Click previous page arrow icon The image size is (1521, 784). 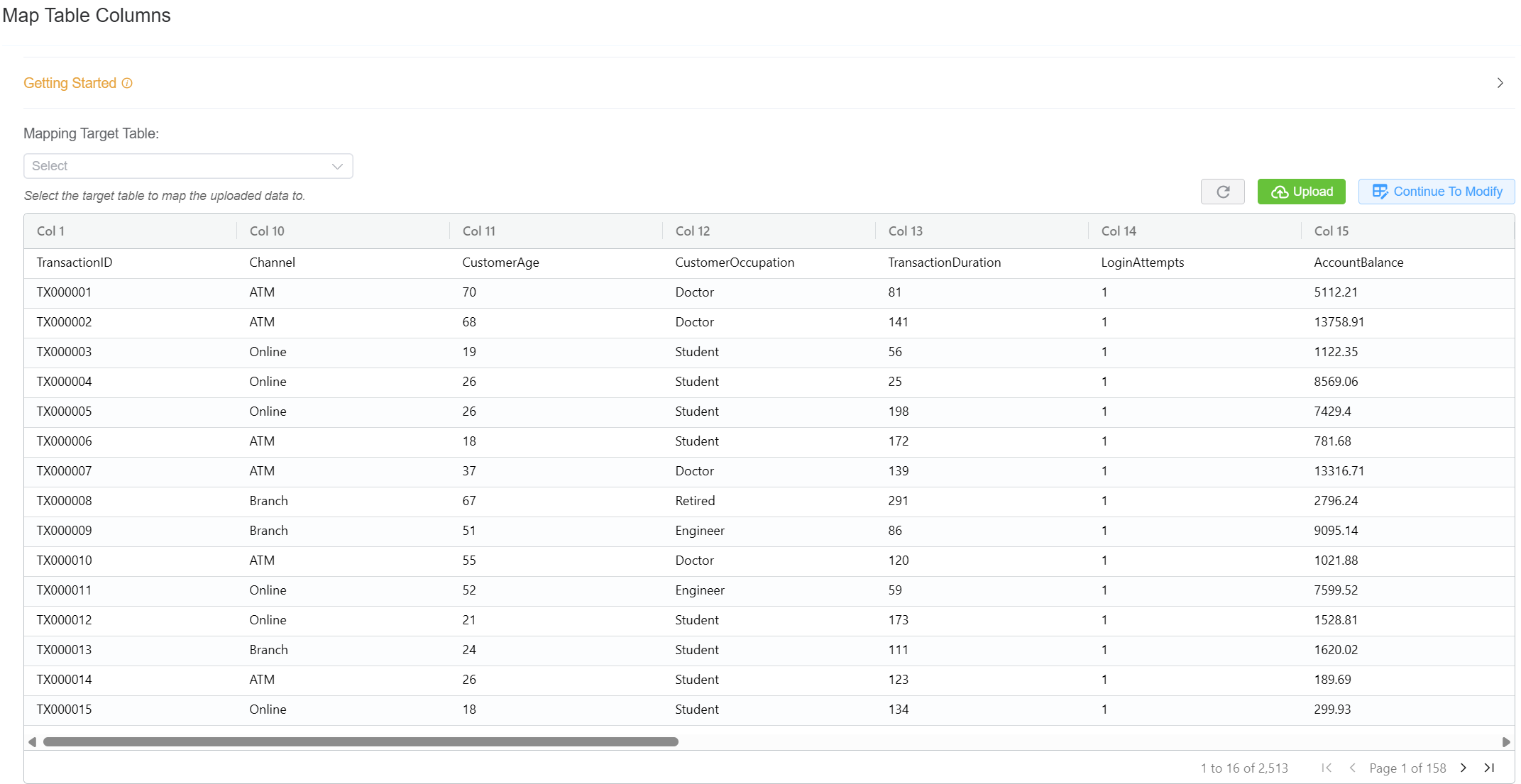1353,768
